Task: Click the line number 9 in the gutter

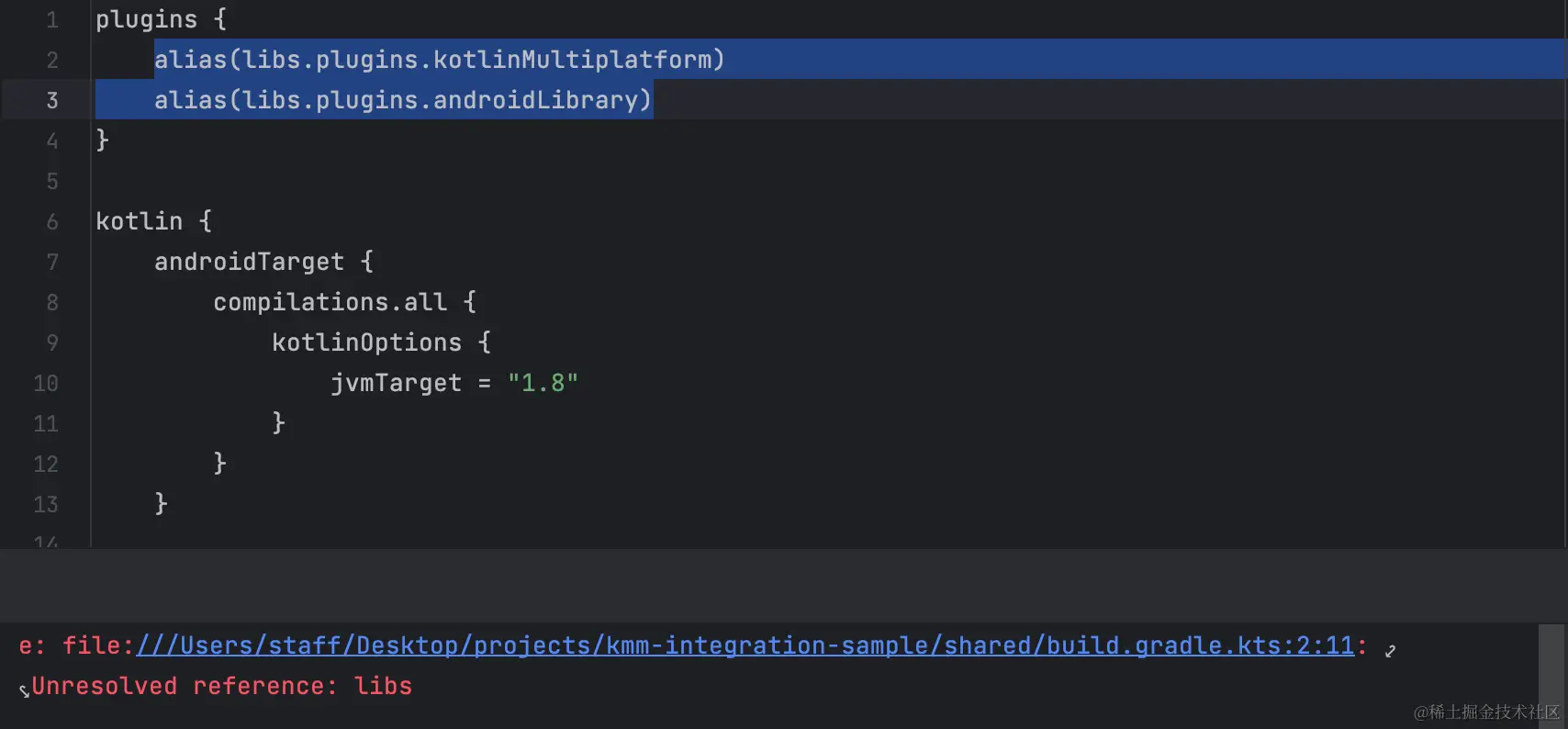Action: (52, 342)
